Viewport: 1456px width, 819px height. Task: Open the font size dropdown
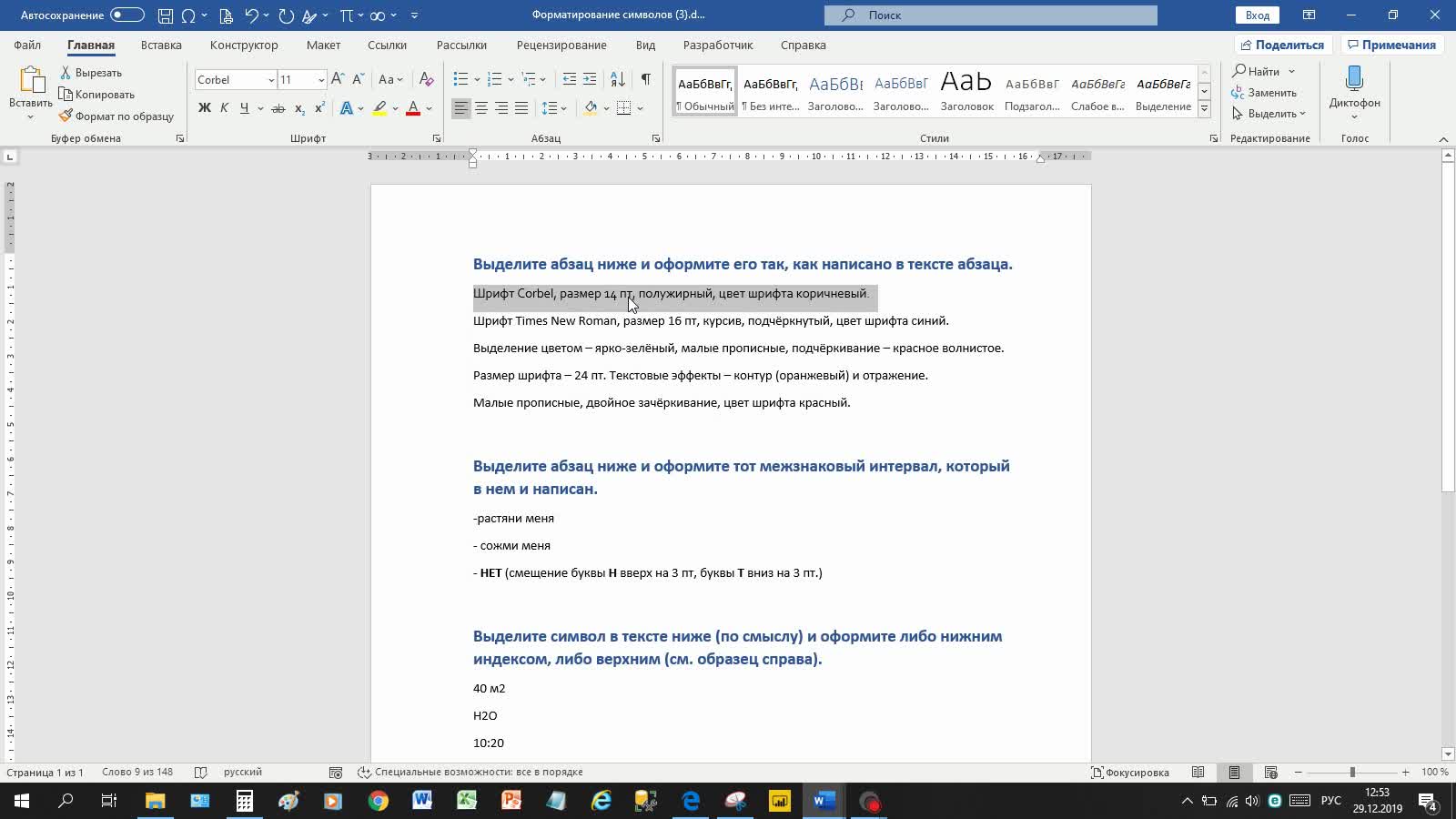tap(320, 80)
